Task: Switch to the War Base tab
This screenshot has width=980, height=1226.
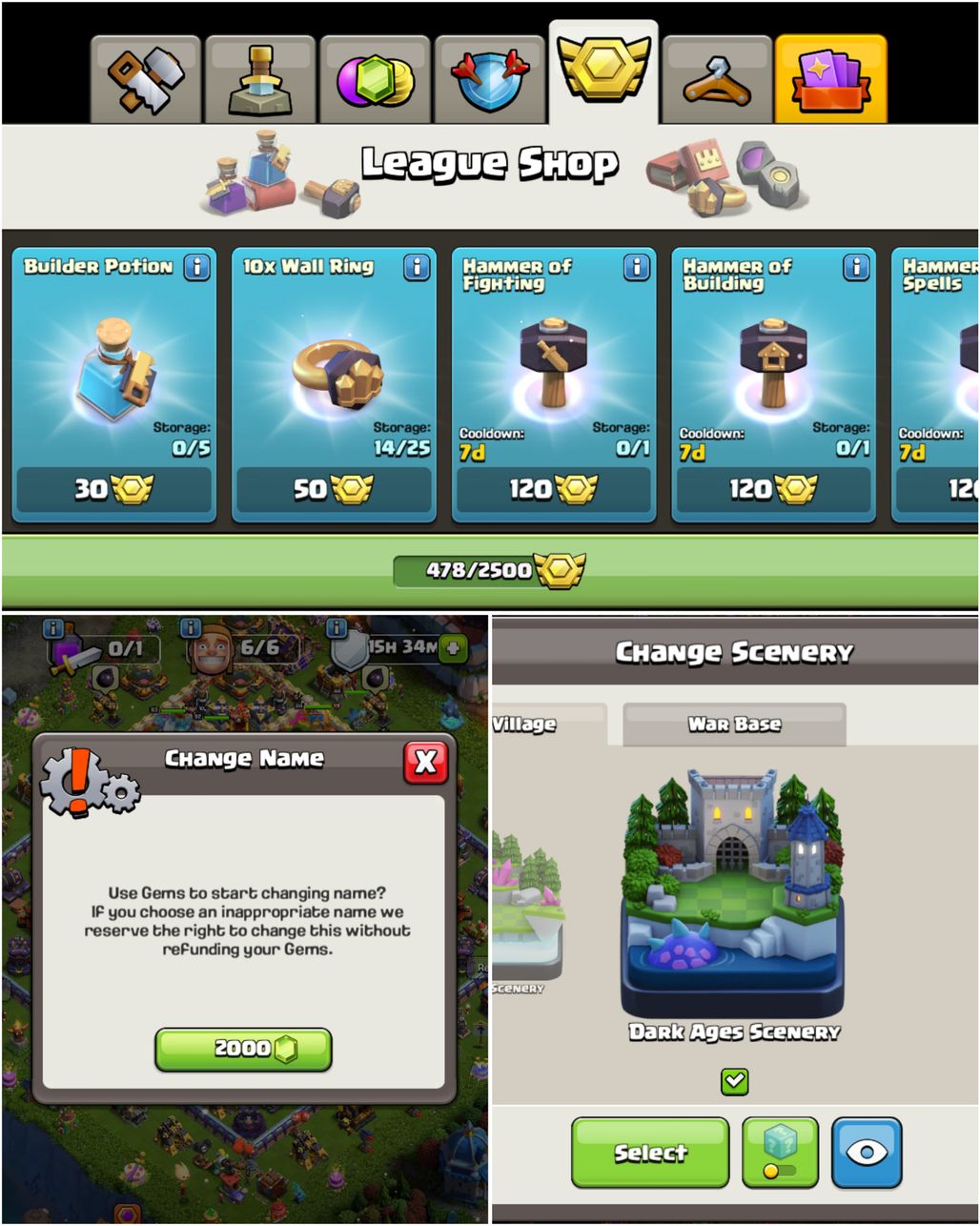Action: click(x=734, y=725)
